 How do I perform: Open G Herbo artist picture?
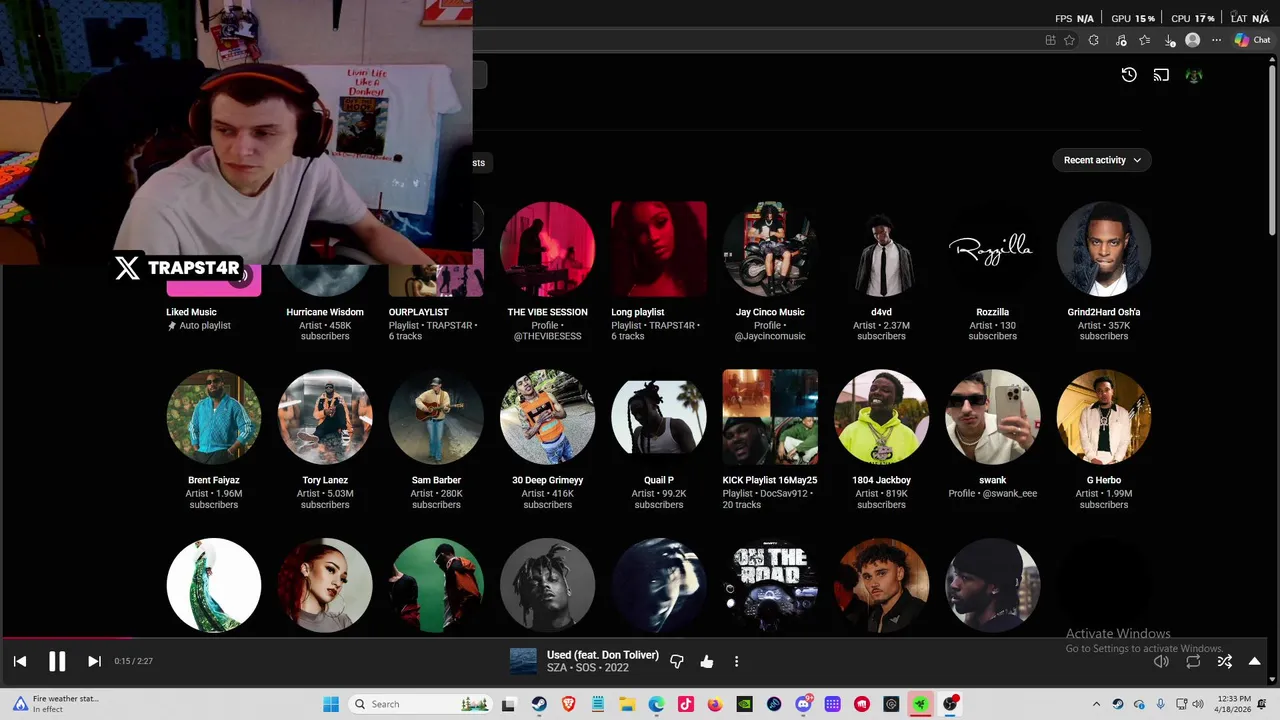[x=1104, y=417]
